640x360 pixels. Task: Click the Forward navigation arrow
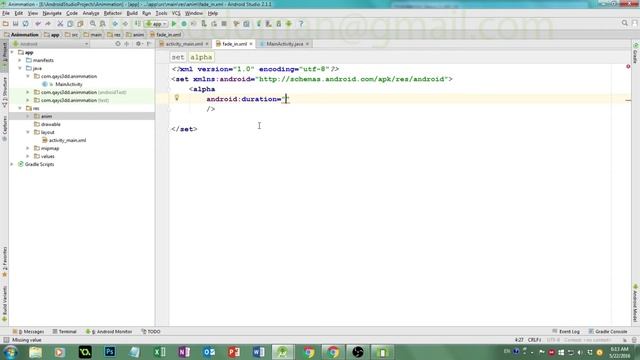[x=125, y=24]
